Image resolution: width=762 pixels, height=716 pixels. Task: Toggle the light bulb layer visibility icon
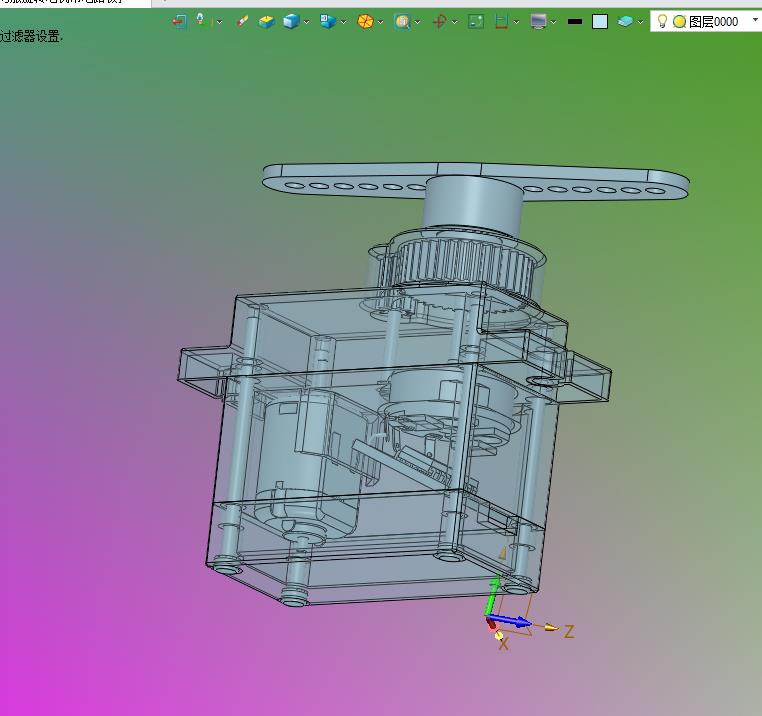tap(662, 21)
